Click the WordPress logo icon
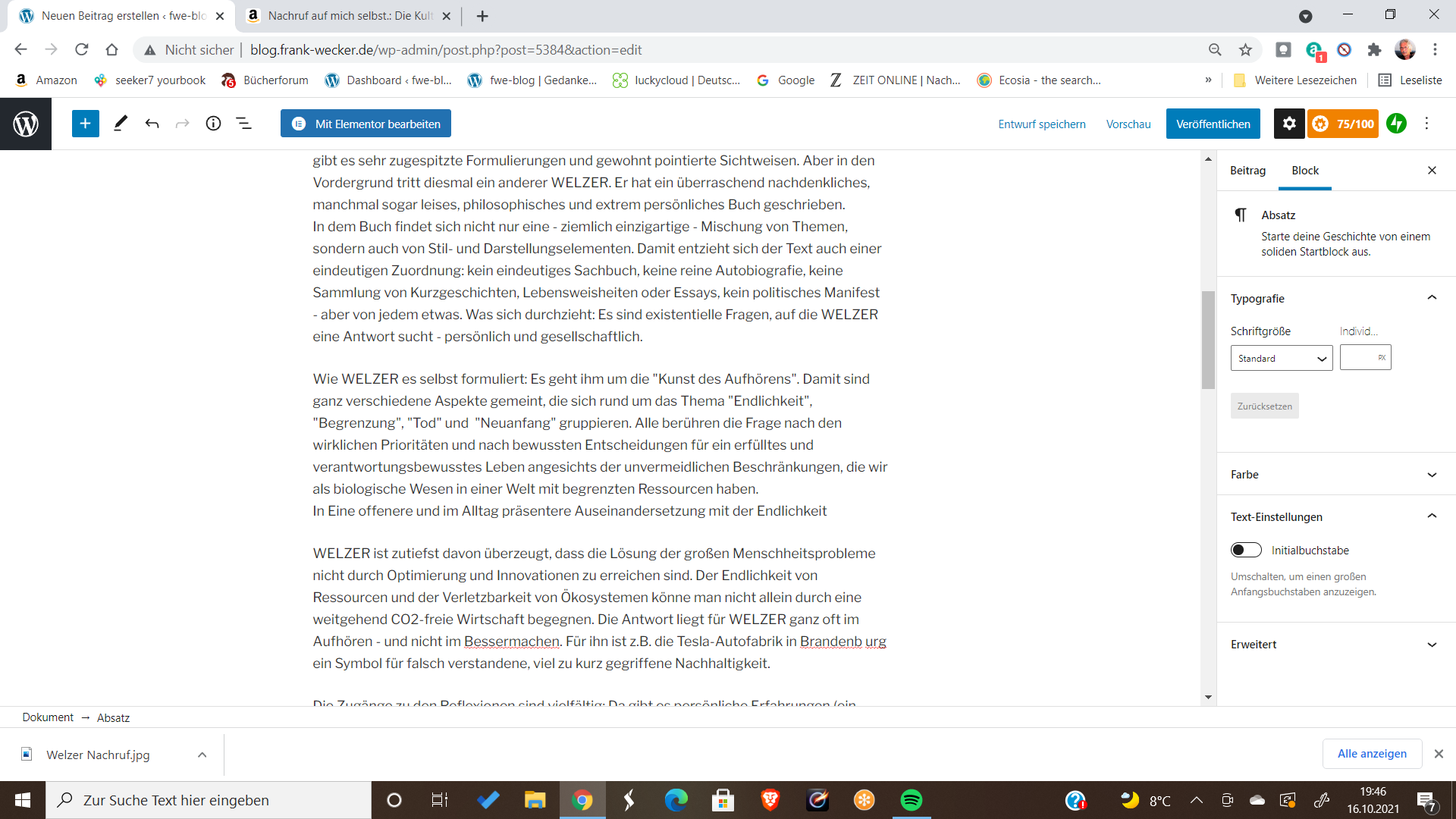This screenshot has height=819, width=1456. pyautogui.click(x=26, y=124)
